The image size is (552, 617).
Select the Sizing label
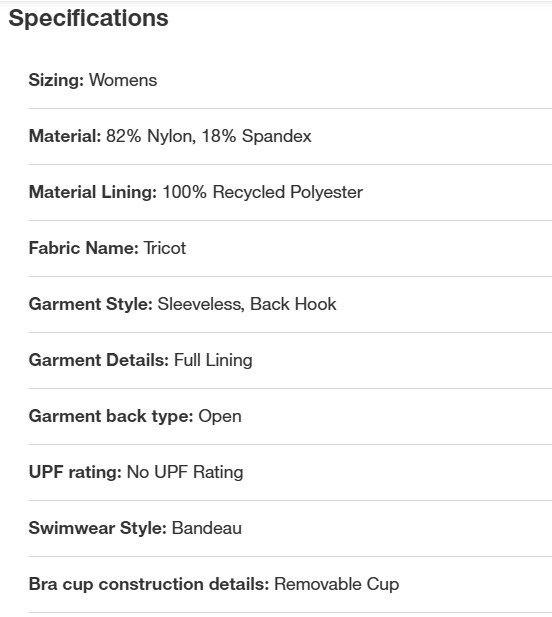pos(56,81)
